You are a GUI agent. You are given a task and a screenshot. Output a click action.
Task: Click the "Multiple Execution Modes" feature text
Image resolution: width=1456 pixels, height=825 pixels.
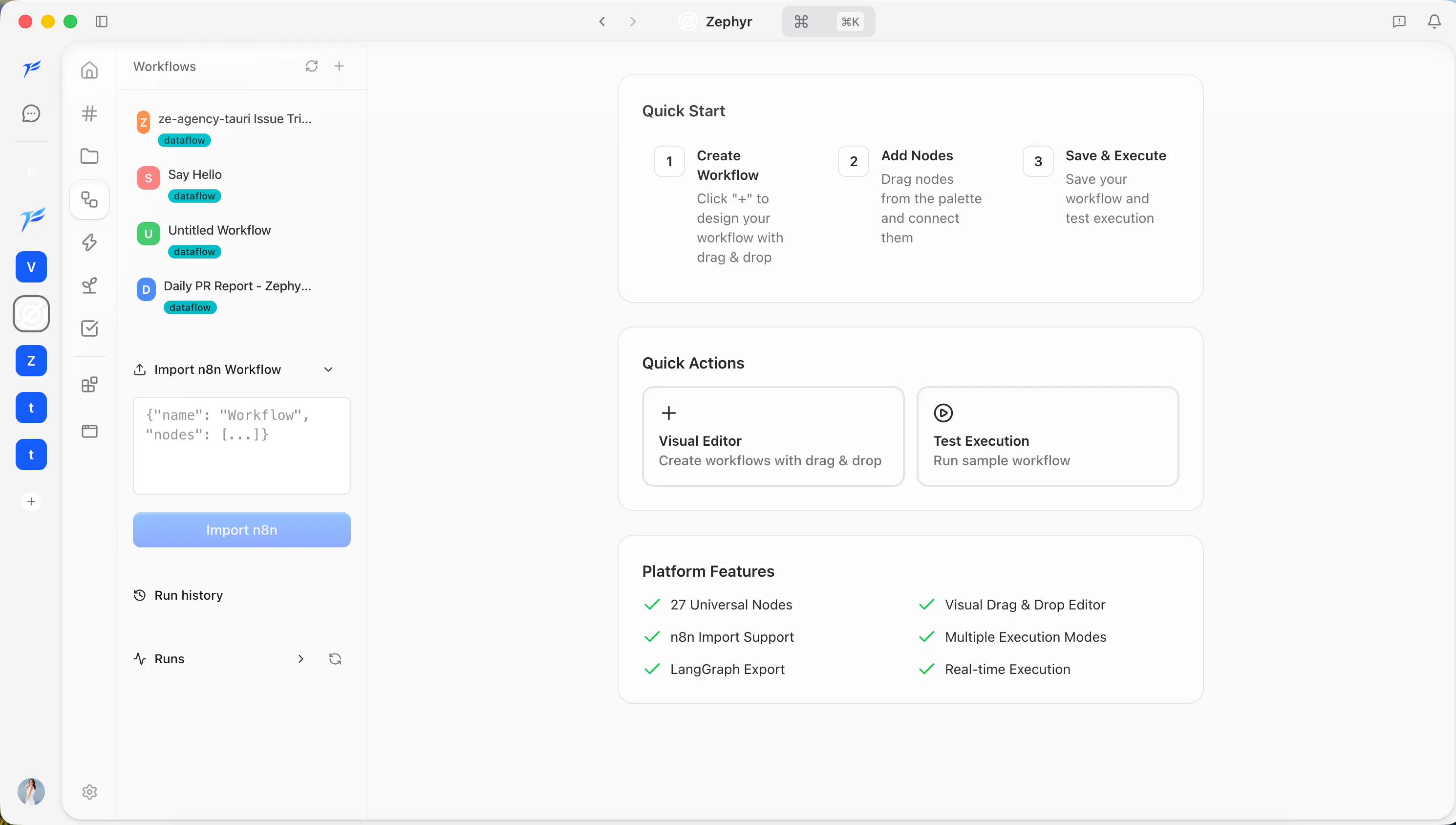(1025, 637)
